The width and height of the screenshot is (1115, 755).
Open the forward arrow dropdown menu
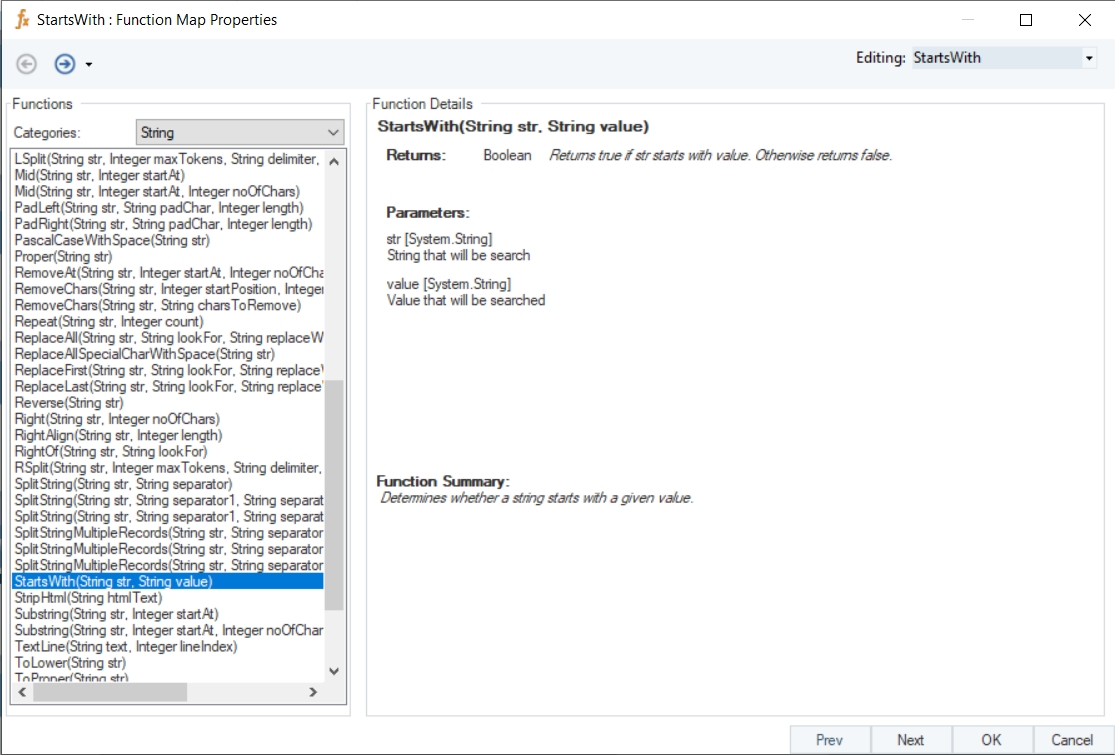tap(89, 65)
